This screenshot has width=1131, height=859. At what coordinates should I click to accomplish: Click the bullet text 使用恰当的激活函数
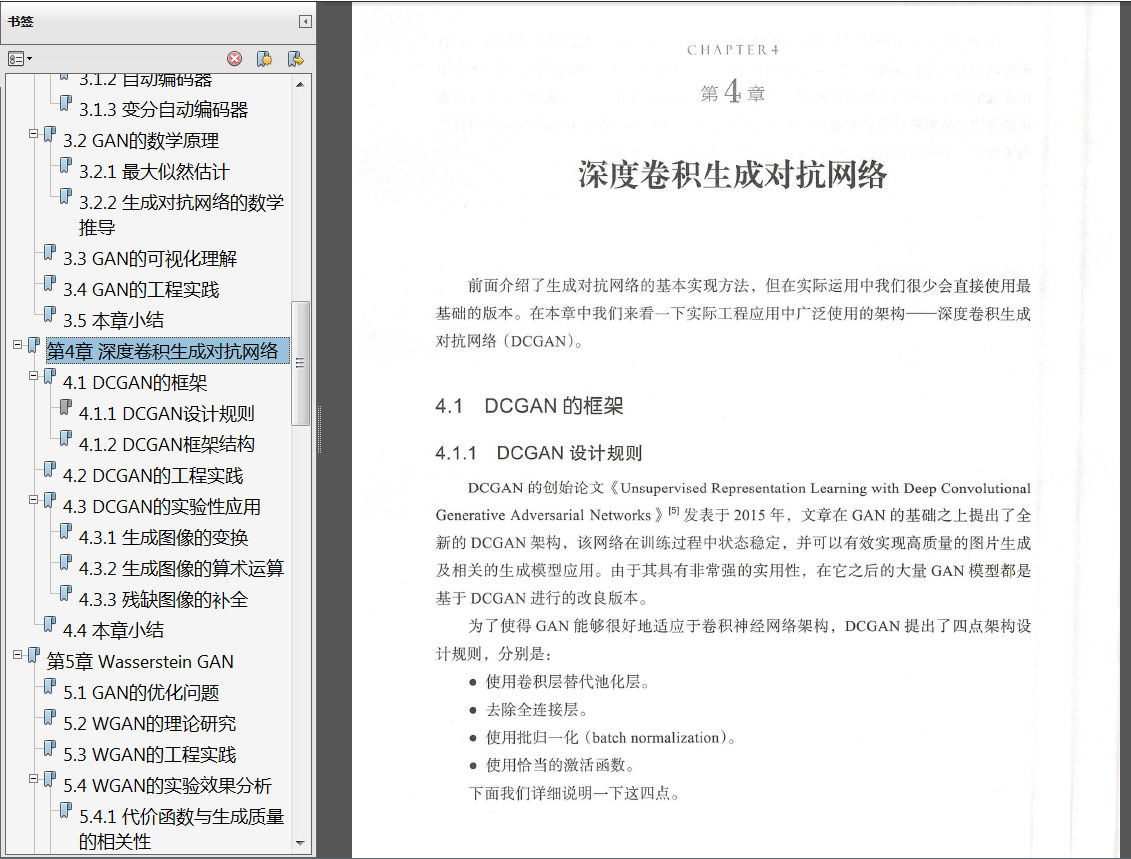click(x=560, y=765)
